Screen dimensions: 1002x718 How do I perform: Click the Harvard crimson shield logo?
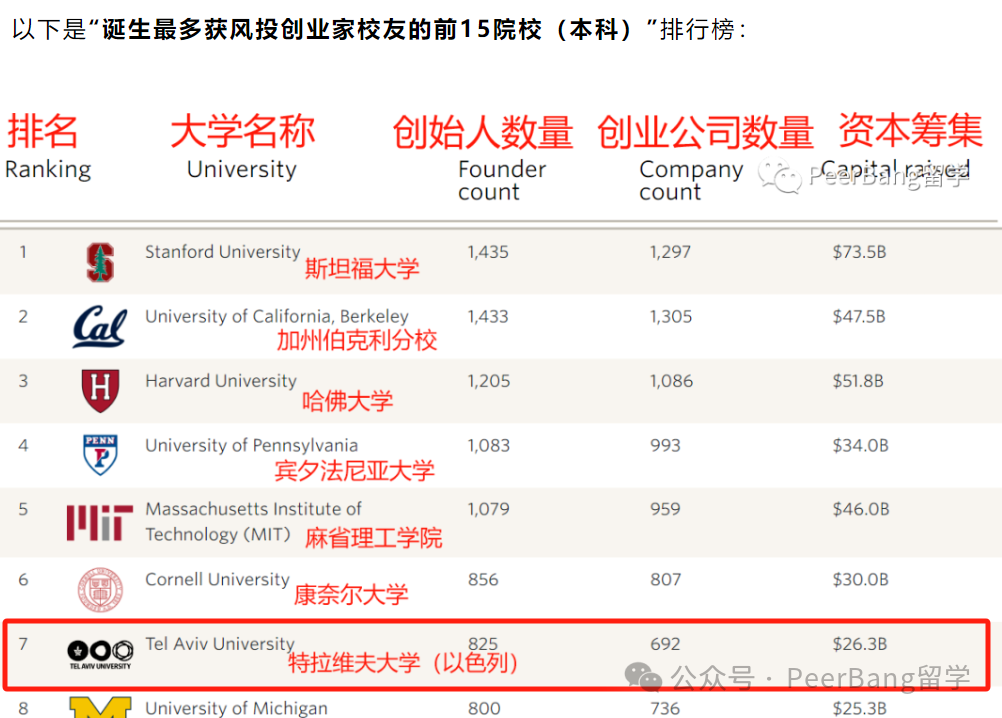pyautogui.click(x=100, y=391)
